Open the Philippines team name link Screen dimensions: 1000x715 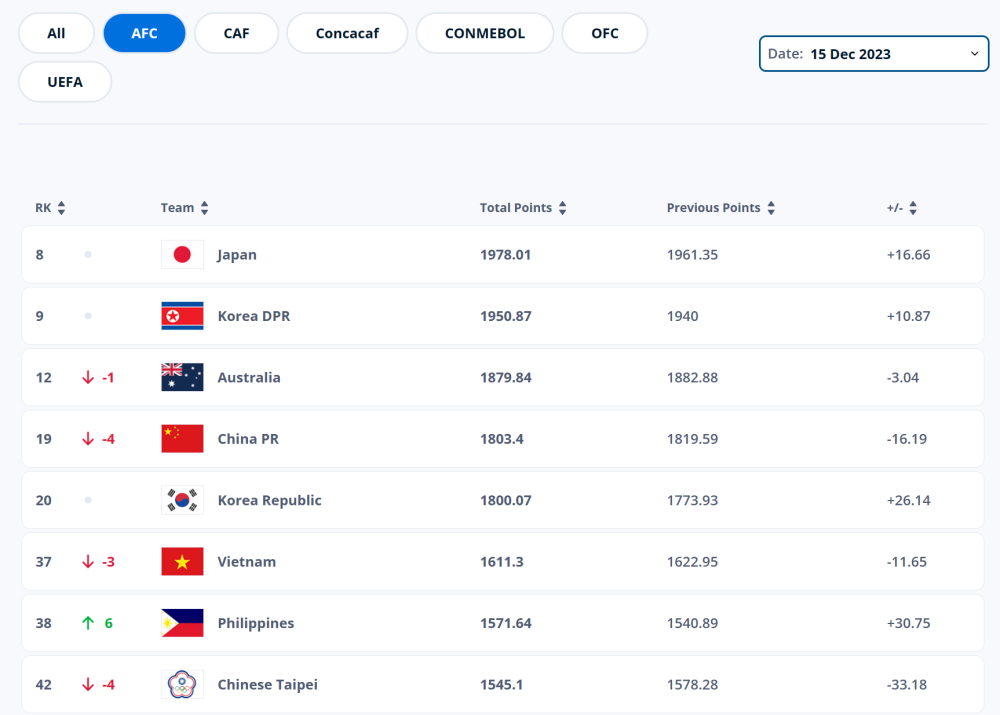256,623
